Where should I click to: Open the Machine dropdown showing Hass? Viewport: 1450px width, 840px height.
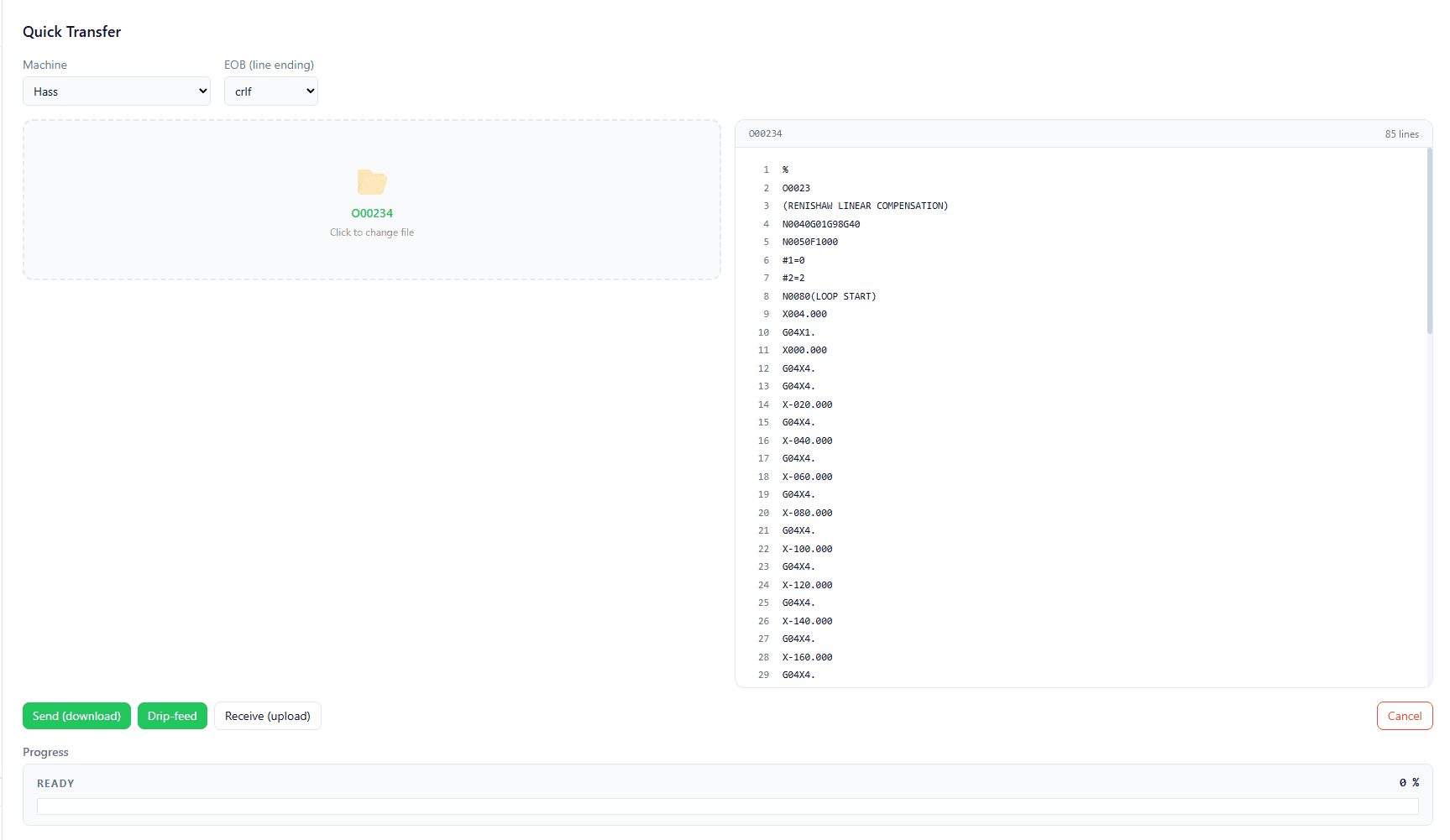tap(117, 91)
